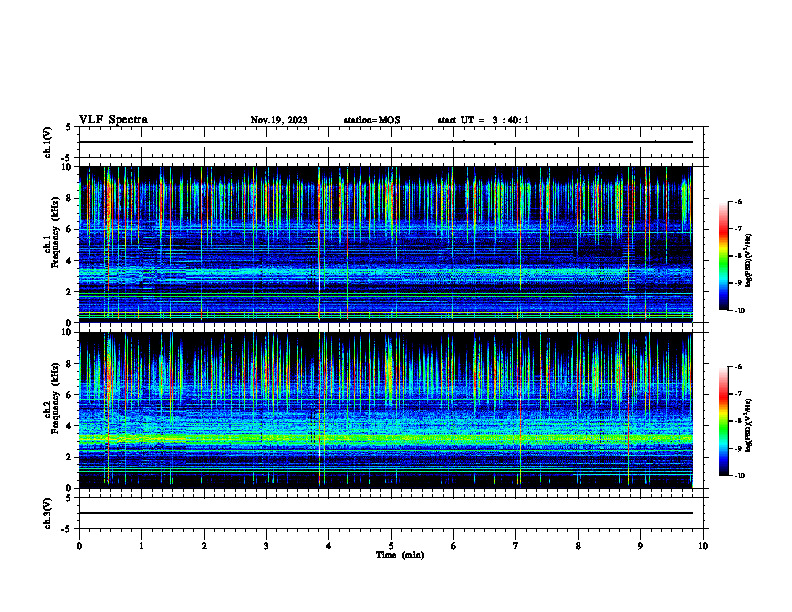Screen dimensions: 792x612
Task: Click time axis tick label '0'
Action: 79,546
